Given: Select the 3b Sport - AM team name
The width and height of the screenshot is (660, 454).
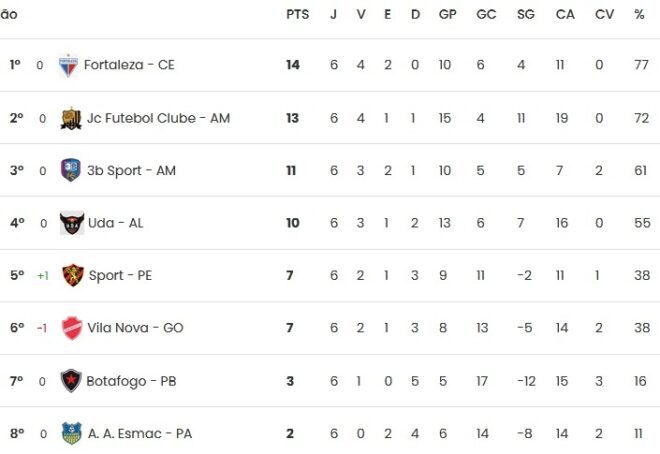Looking at the screenshot, I should coord(131,170).
